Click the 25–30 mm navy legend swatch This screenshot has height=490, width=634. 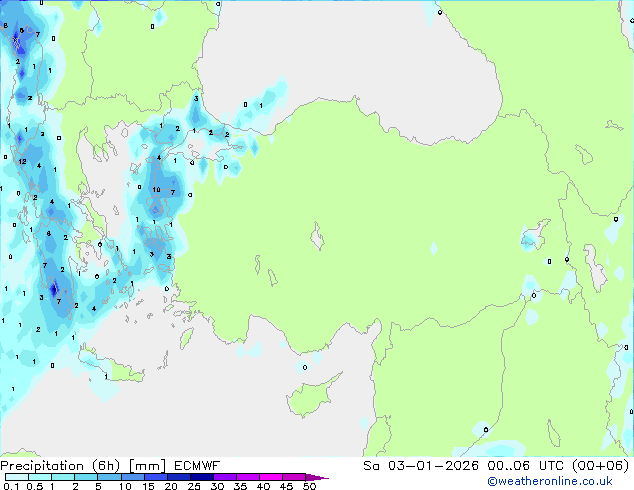202,477
